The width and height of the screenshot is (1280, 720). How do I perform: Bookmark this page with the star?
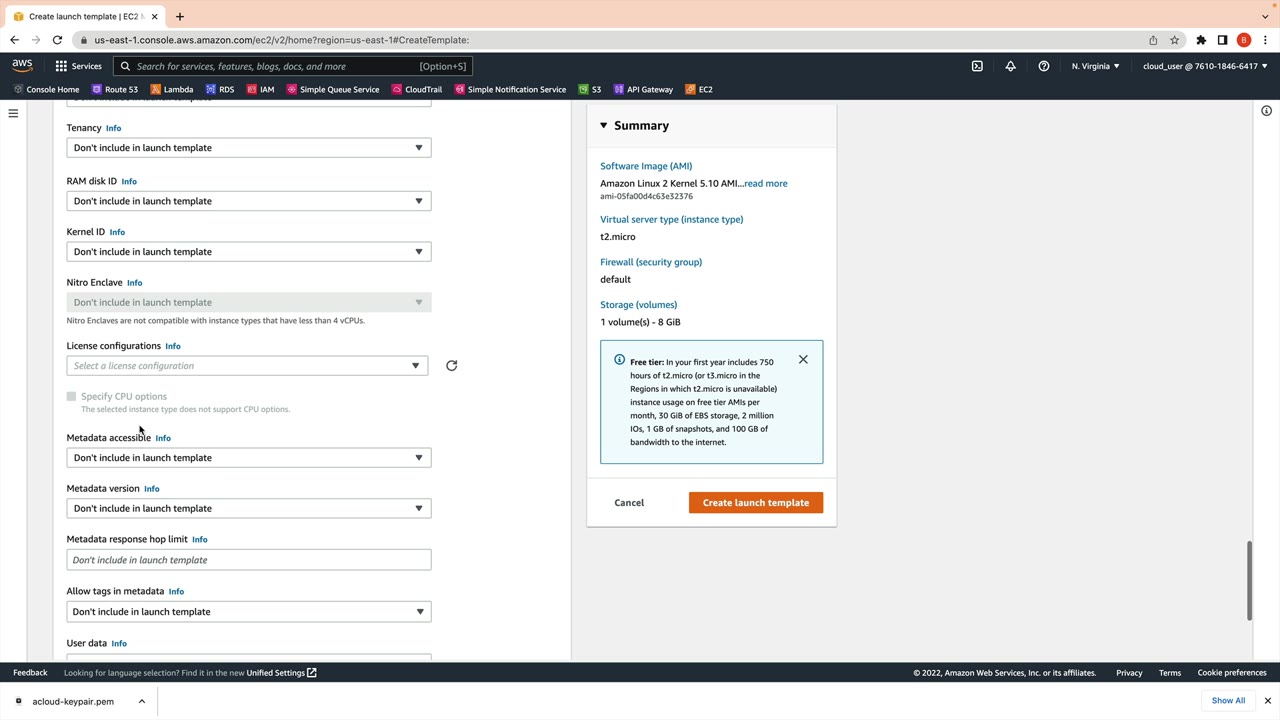point(1175,40)
